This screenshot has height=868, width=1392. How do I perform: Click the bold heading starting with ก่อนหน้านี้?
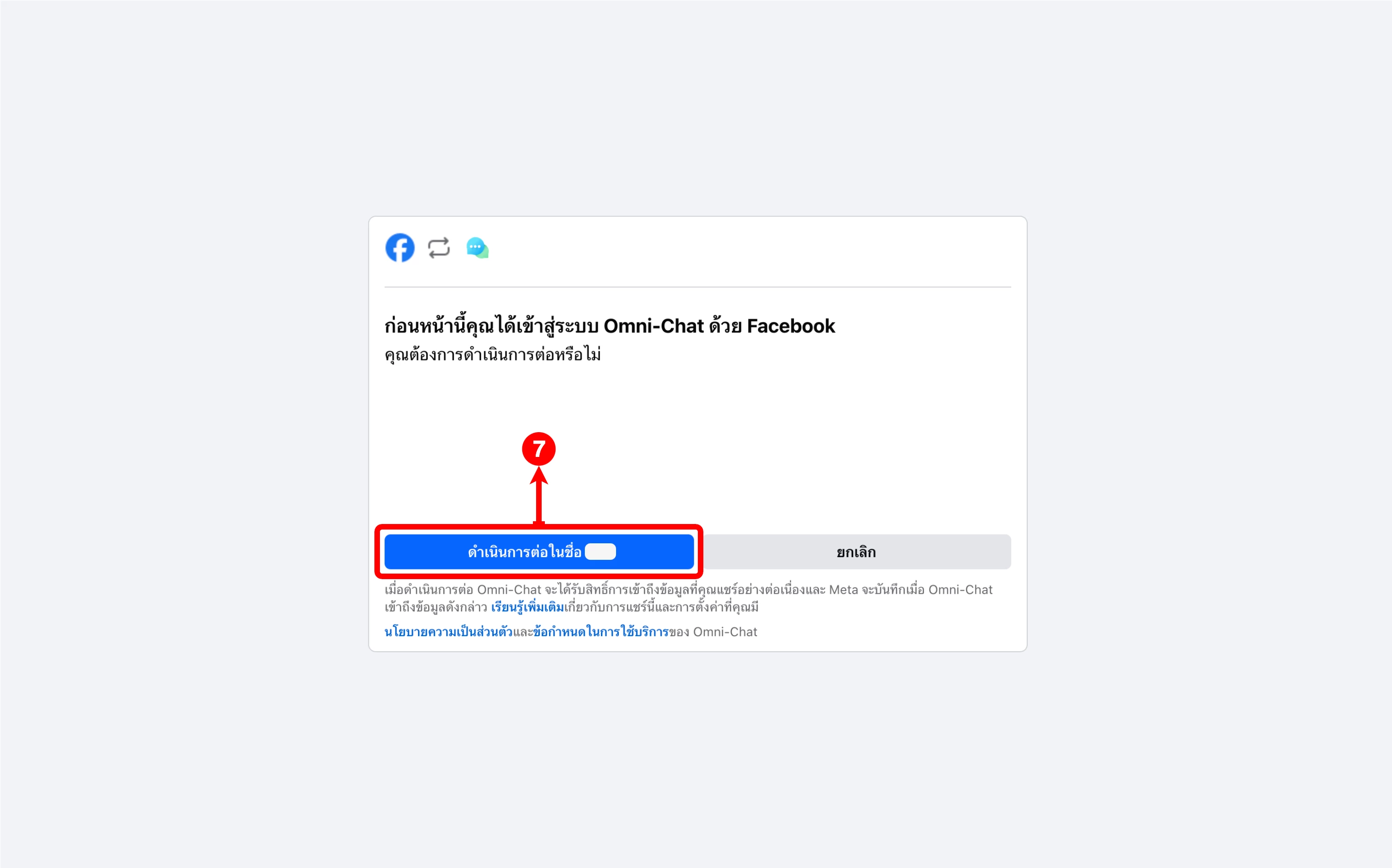pos(610,326)
